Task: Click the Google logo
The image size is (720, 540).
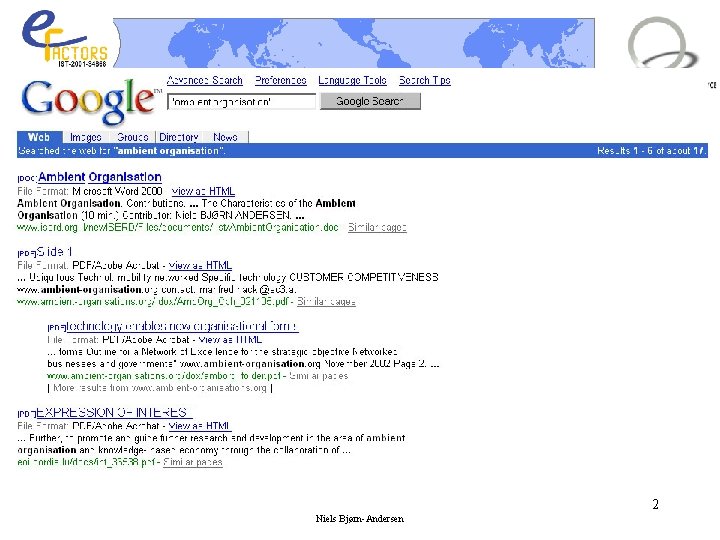Action: (x=88, y=102)
